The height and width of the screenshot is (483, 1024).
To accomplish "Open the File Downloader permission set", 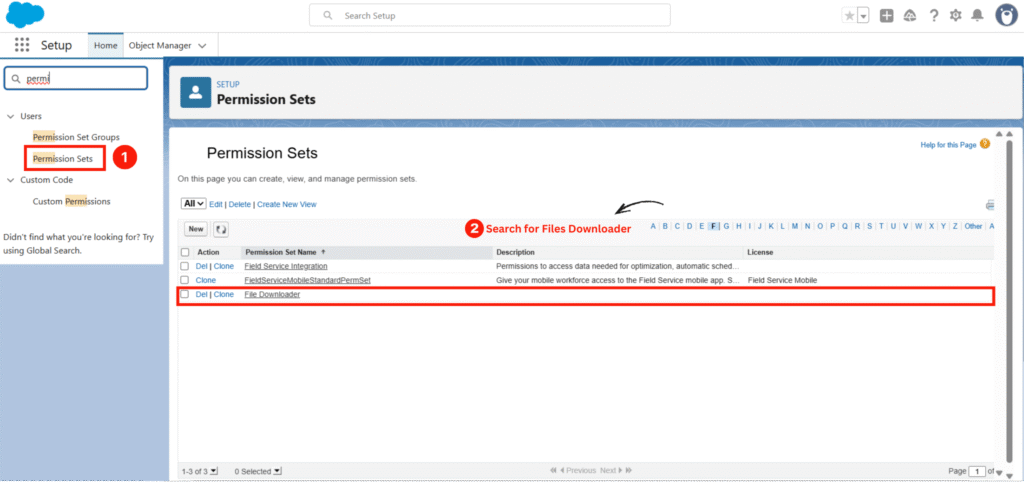I will [272, 294].
